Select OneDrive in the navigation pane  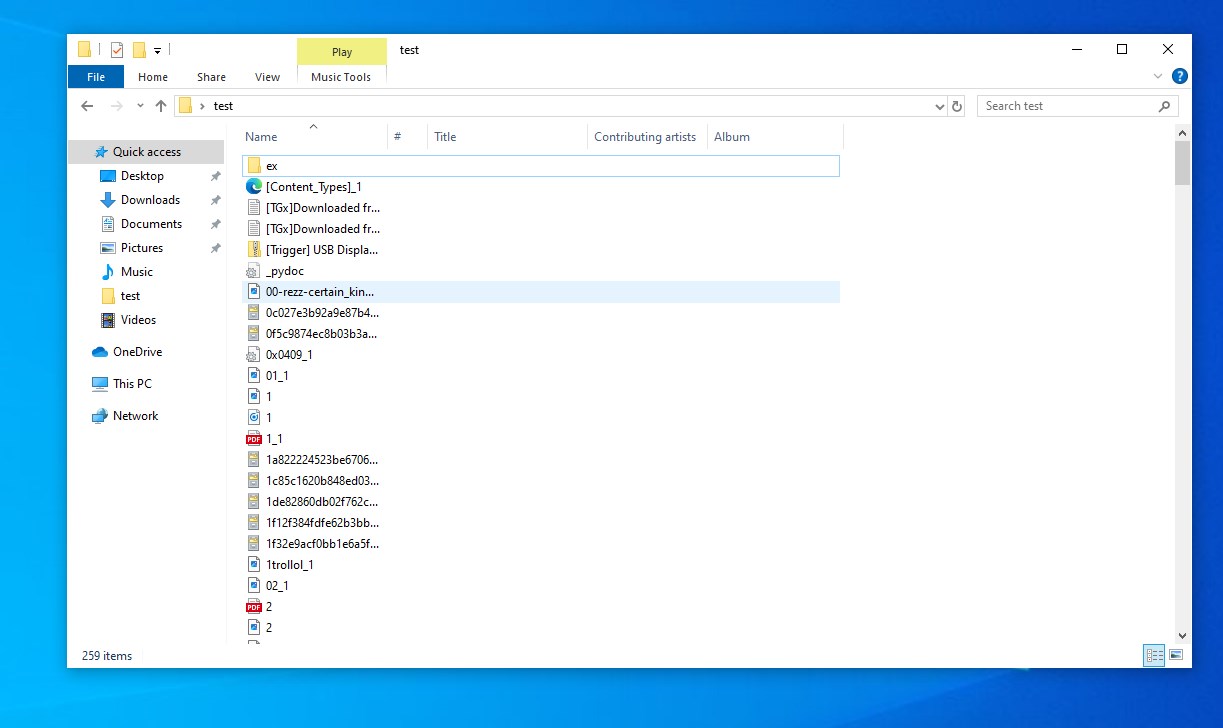coord(137,352)
